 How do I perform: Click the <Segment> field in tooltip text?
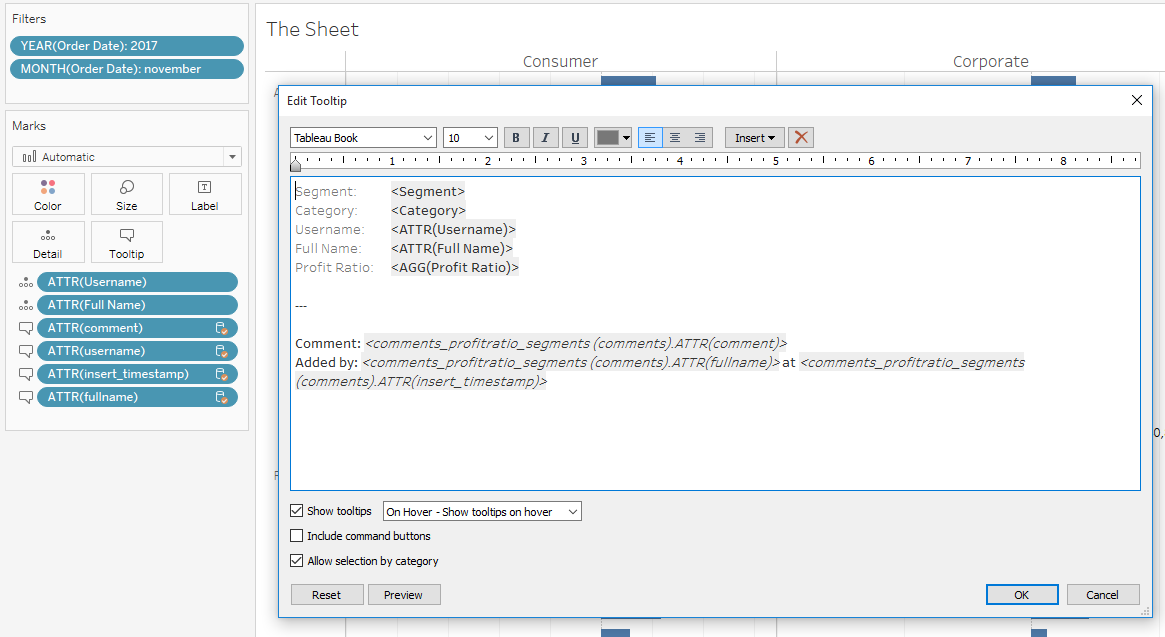428,191
